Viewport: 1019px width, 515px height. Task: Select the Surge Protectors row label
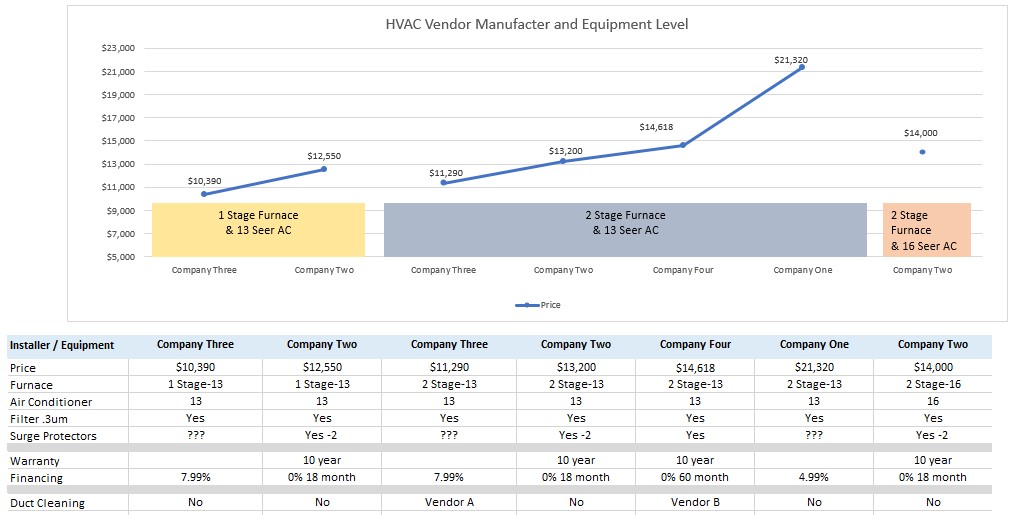pyautogui.click(x=51, y=435)
